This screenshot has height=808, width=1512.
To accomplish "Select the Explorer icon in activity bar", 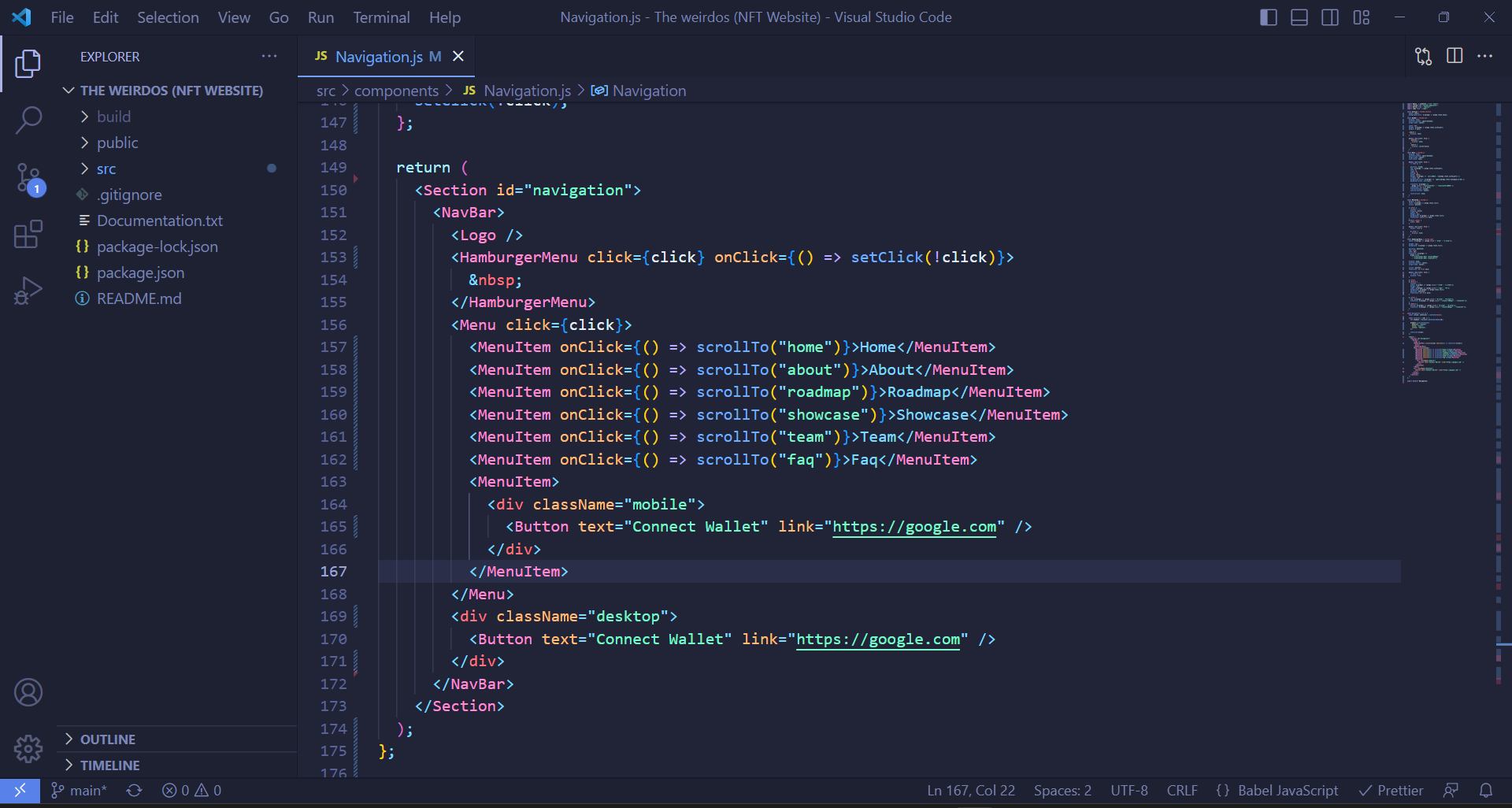I will pos(28,64).
